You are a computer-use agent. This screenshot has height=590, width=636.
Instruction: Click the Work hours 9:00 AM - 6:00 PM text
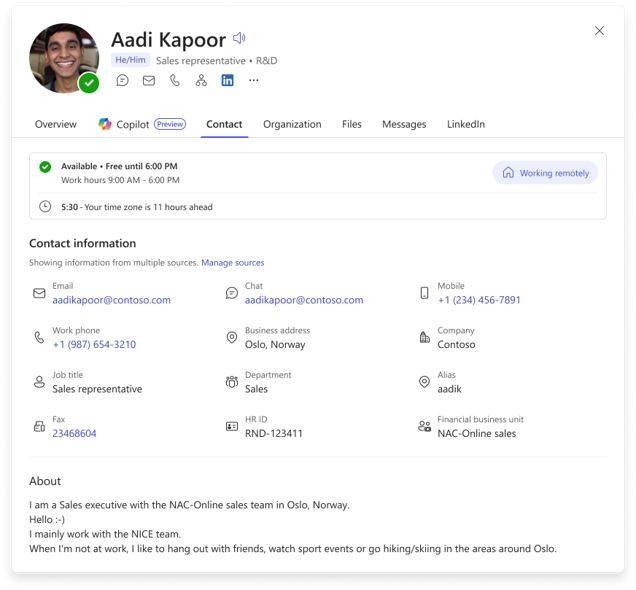[120, 180]
